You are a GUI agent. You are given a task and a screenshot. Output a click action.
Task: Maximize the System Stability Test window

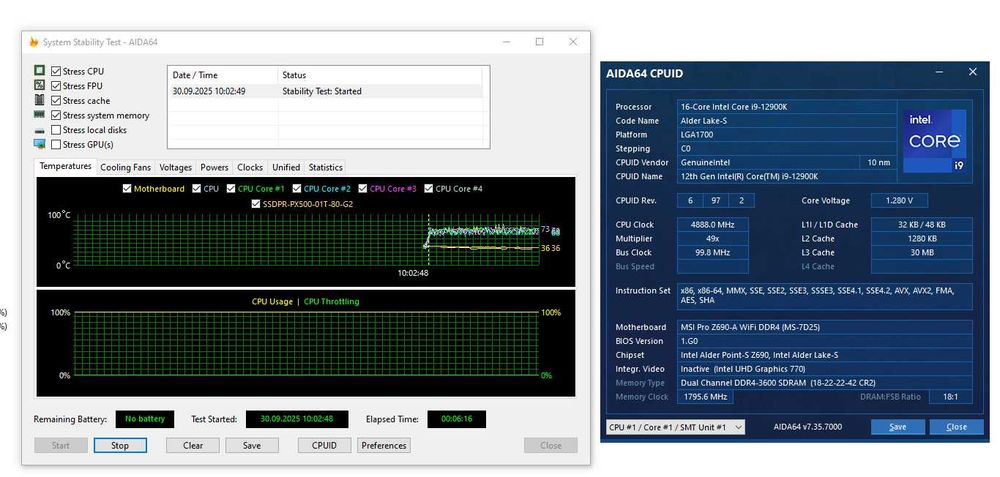click(540, 42)
